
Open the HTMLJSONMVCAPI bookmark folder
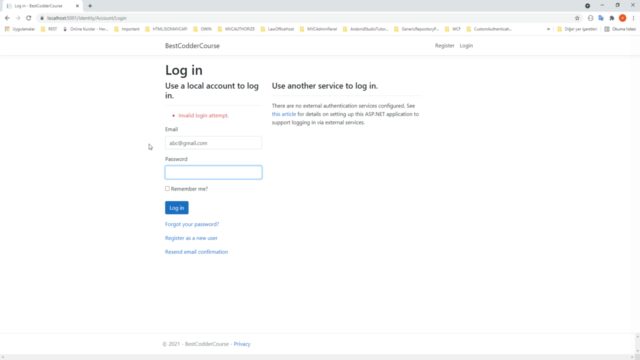click(x=166, y=29)
